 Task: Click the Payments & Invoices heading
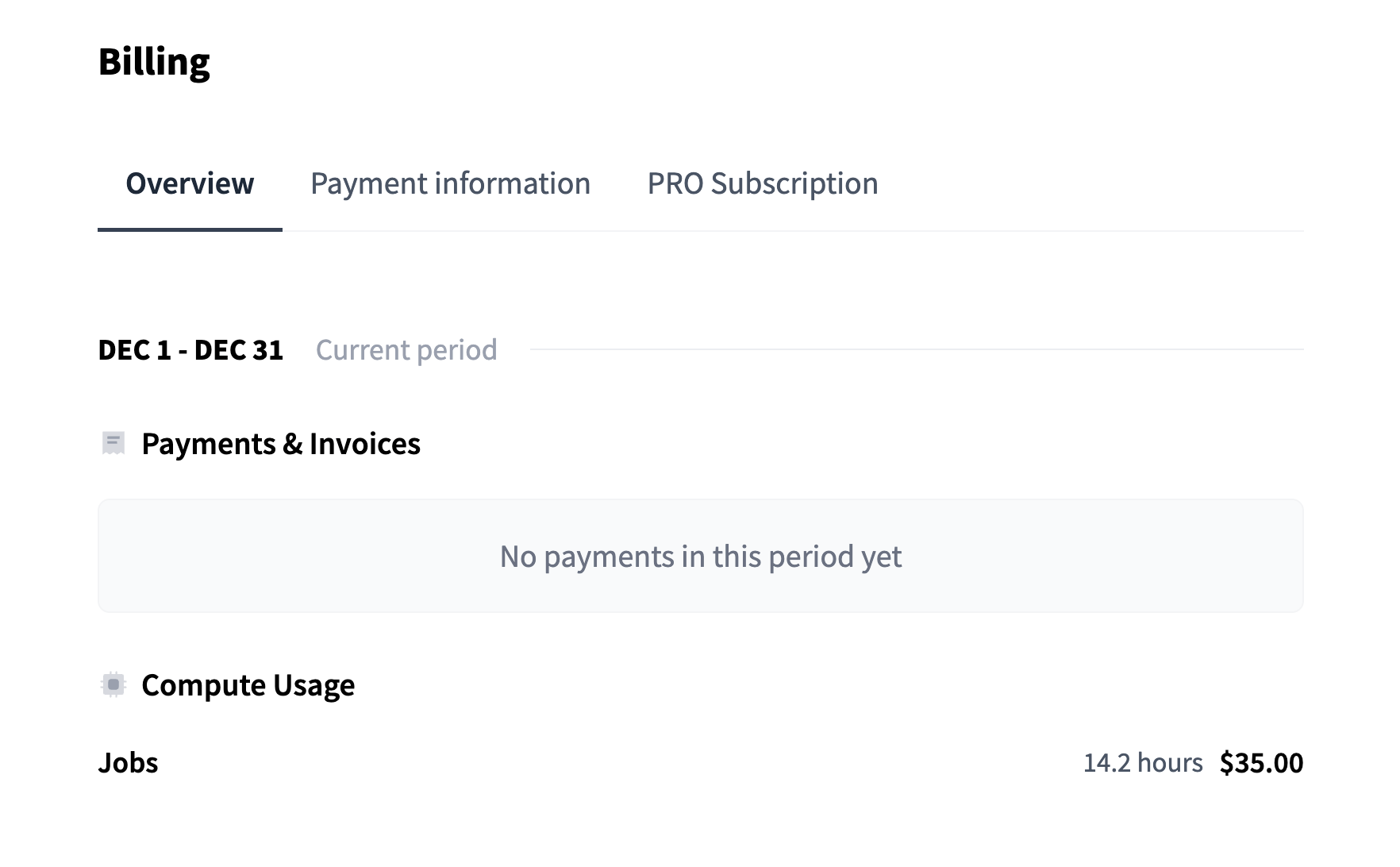point(281,444)
